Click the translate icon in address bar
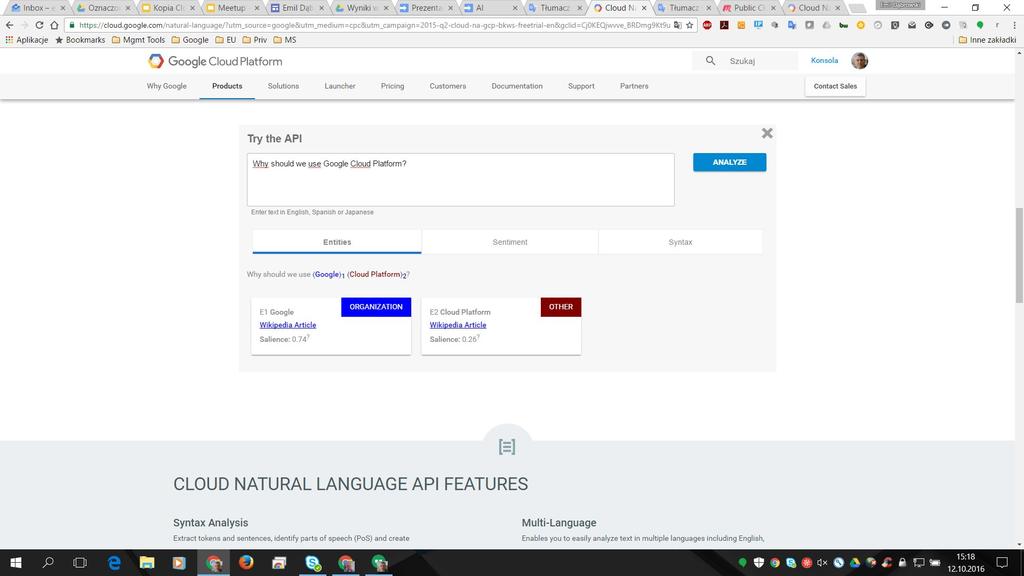Screen dimensions: 1024x576 (x=677, y=25)
